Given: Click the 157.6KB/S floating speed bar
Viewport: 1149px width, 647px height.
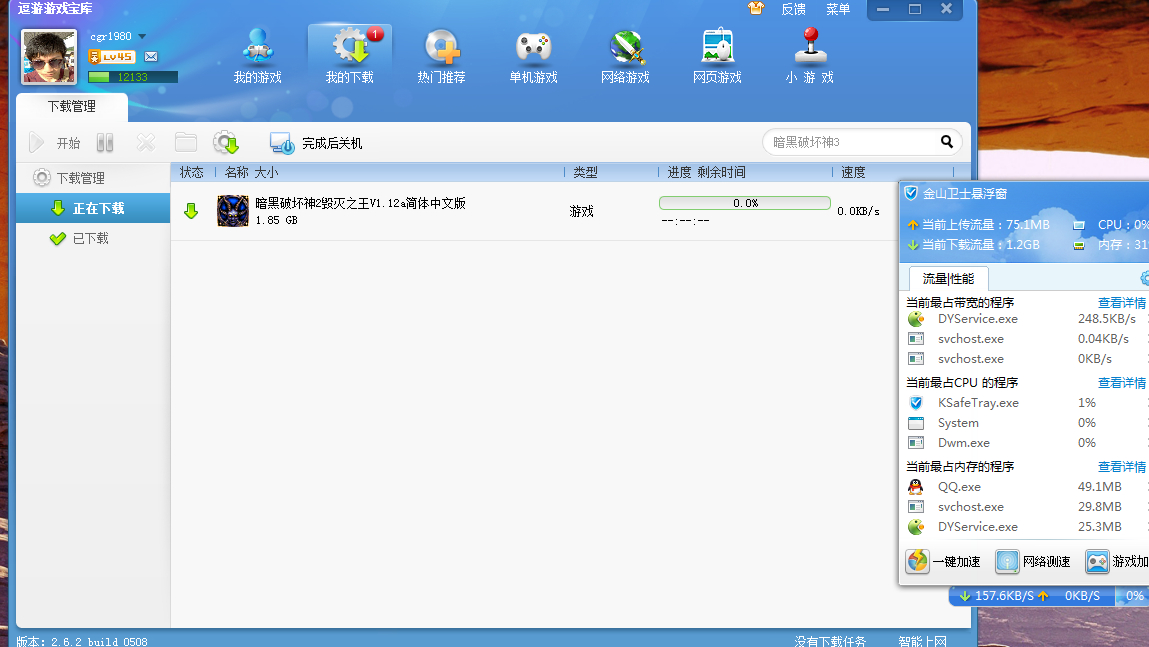Looking at the screenshot, I should tap(1032, 596).
